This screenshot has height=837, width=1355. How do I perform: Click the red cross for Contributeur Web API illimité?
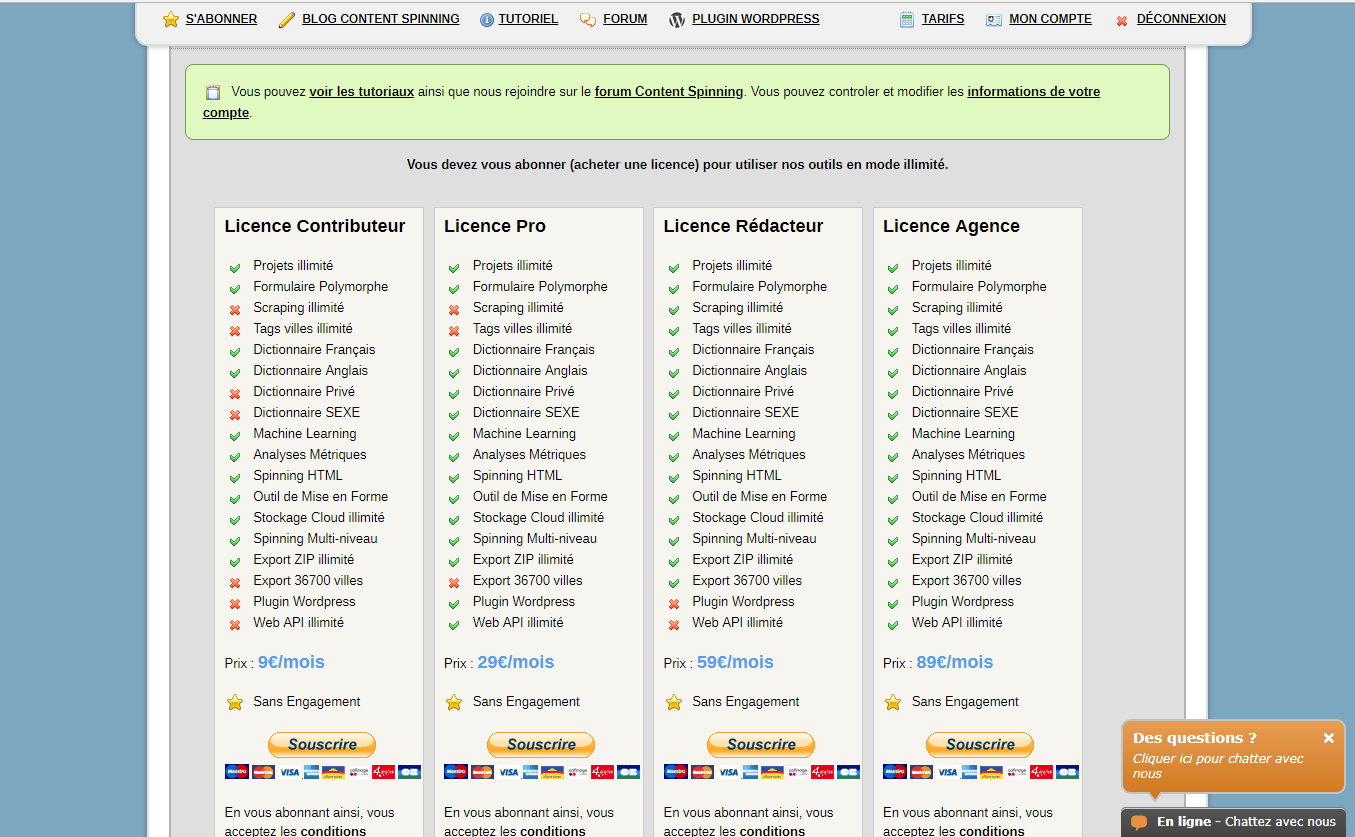[235, 624]
